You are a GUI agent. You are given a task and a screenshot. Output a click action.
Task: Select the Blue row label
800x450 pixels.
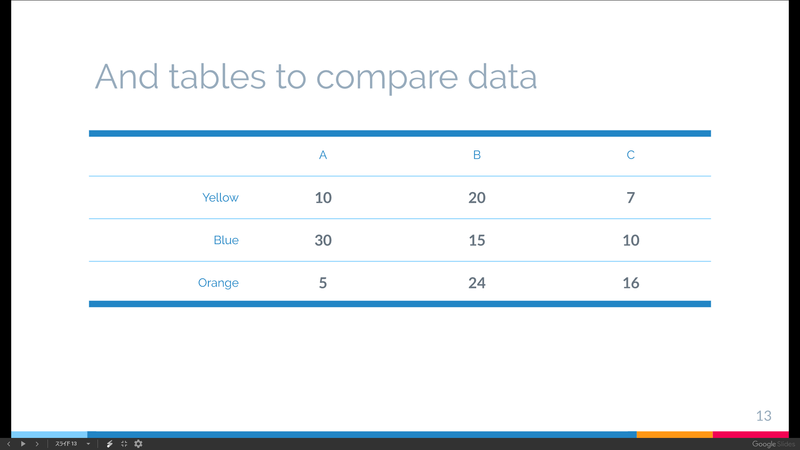click(x=226, y=240)
